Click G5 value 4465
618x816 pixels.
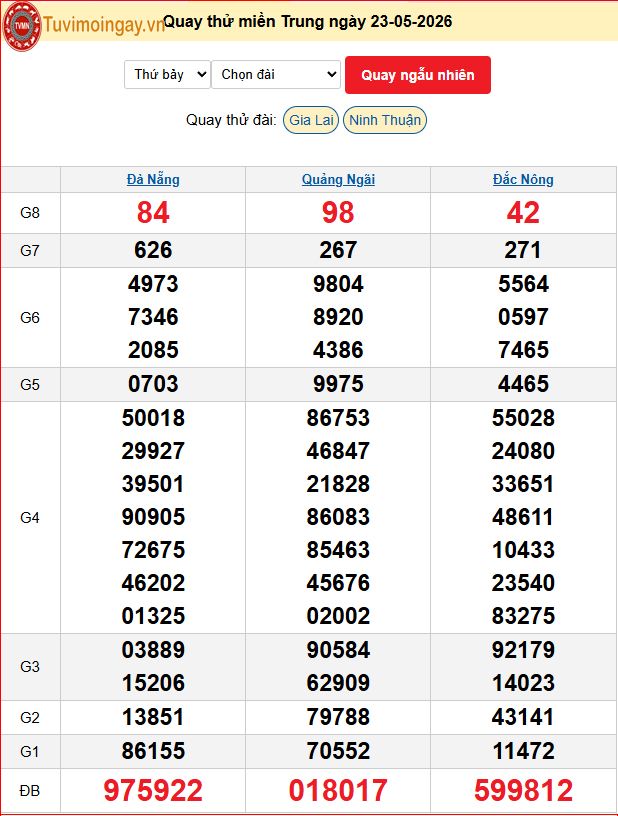tap(523, 384)
